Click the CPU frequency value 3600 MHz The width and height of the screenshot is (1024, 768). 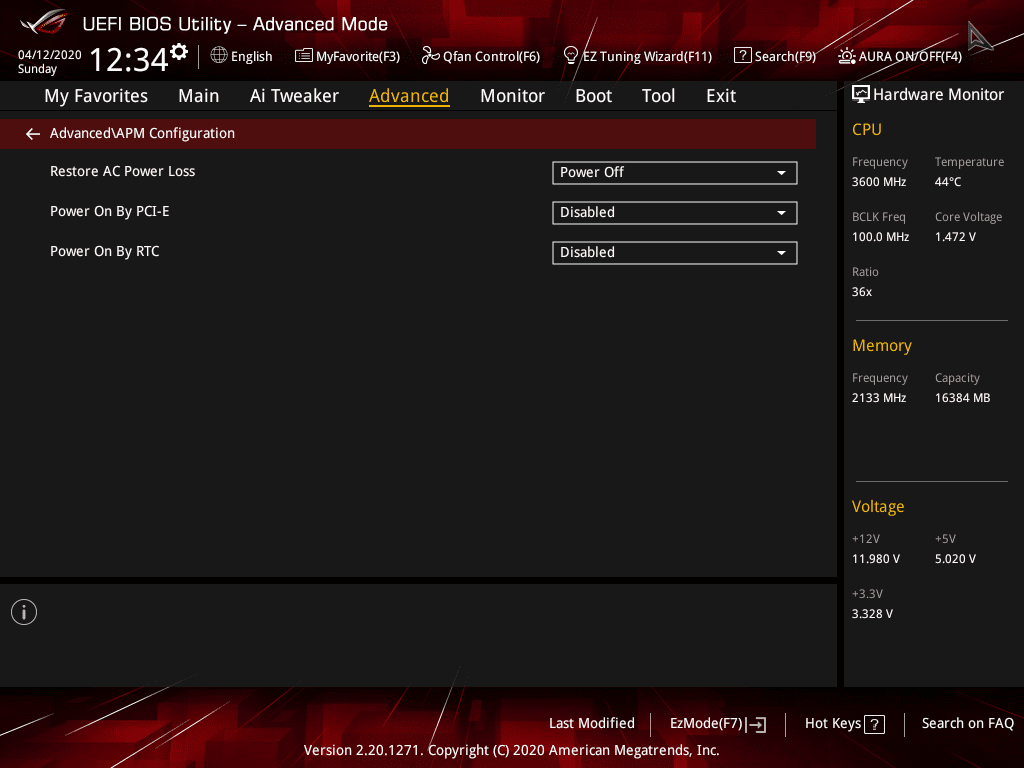point(879,182)
